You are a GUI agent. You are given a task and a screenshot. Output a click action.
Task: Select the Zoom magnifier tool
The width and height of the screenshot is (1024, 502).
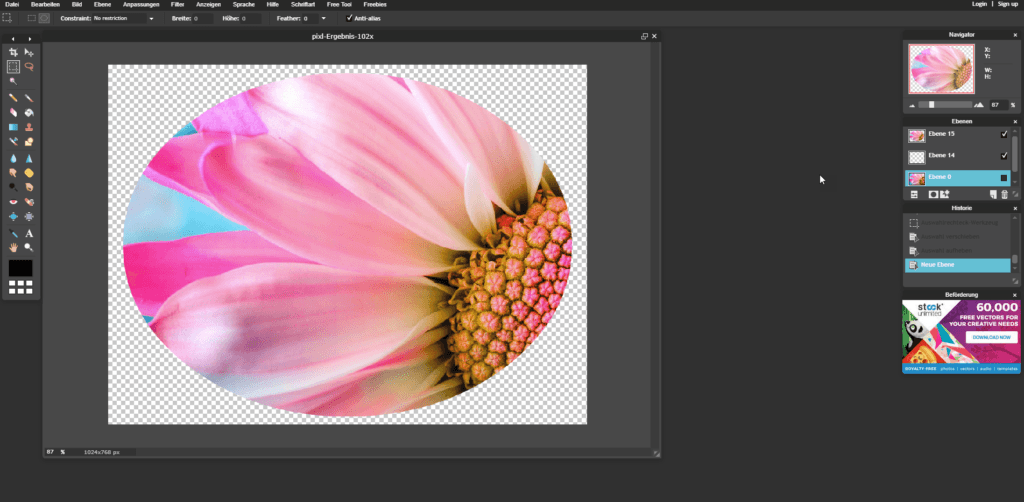point(29,247)
